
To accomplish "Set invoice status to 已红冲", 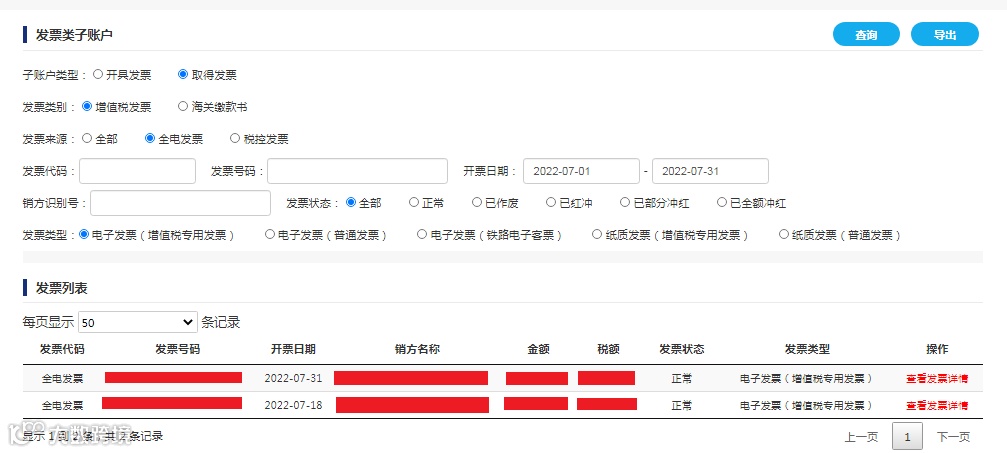I will pos(550,202).
